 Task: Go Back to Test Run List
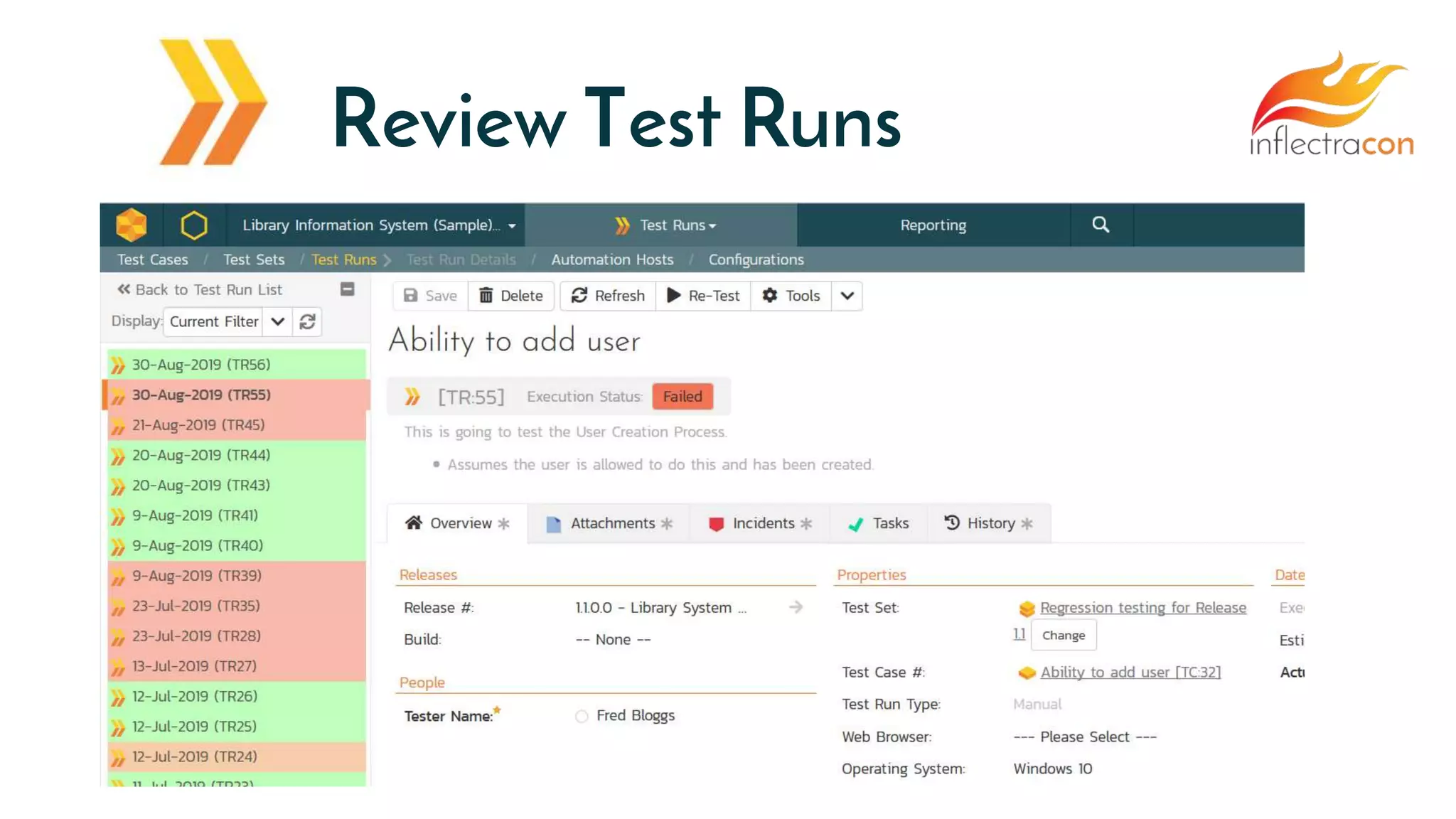200,290
